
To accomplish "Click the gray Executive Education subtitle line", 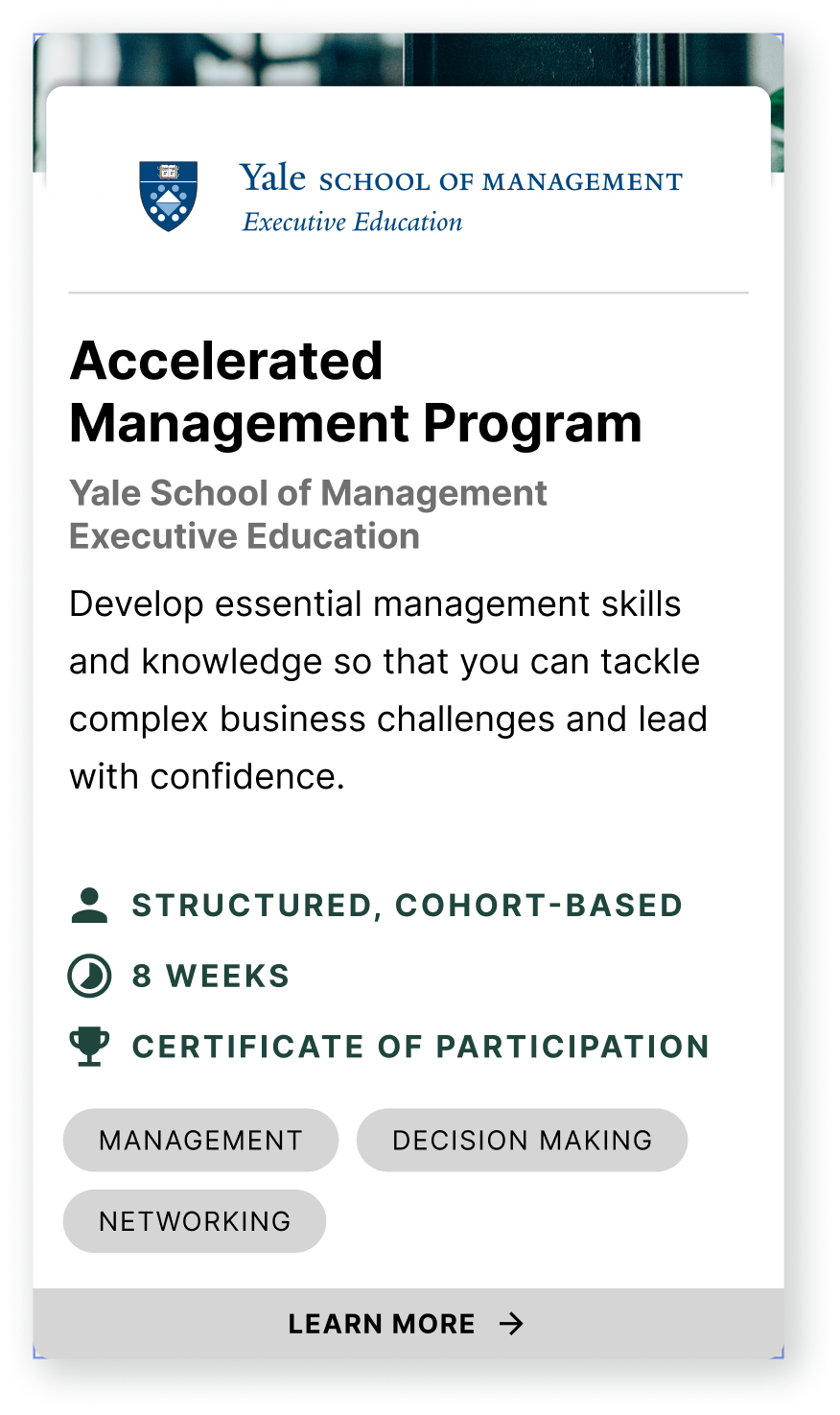I will click(x=245, y=536).
